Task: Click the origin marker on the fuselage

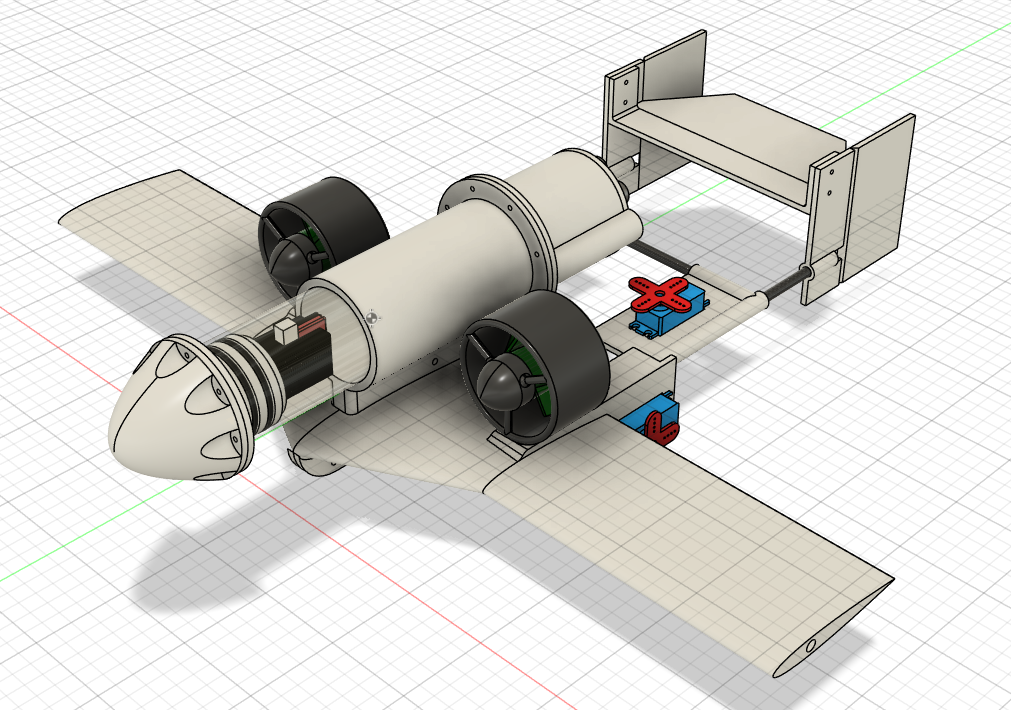Action: pyautogui.click(x=373, y=317)
